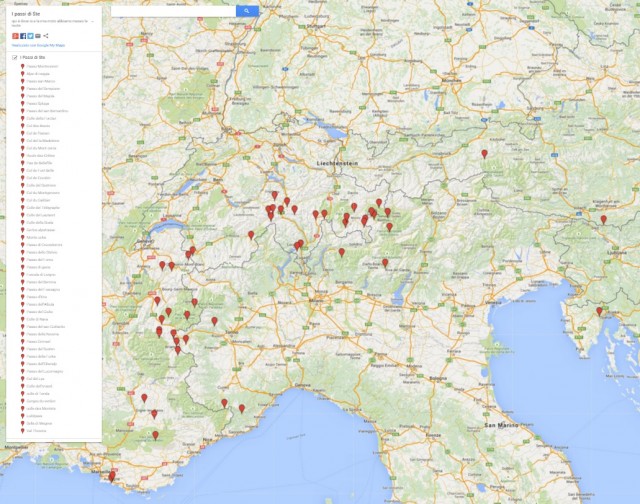Share map on Facebook
Viewport: 640px width, 504px height.
click(x=22, y=36)
